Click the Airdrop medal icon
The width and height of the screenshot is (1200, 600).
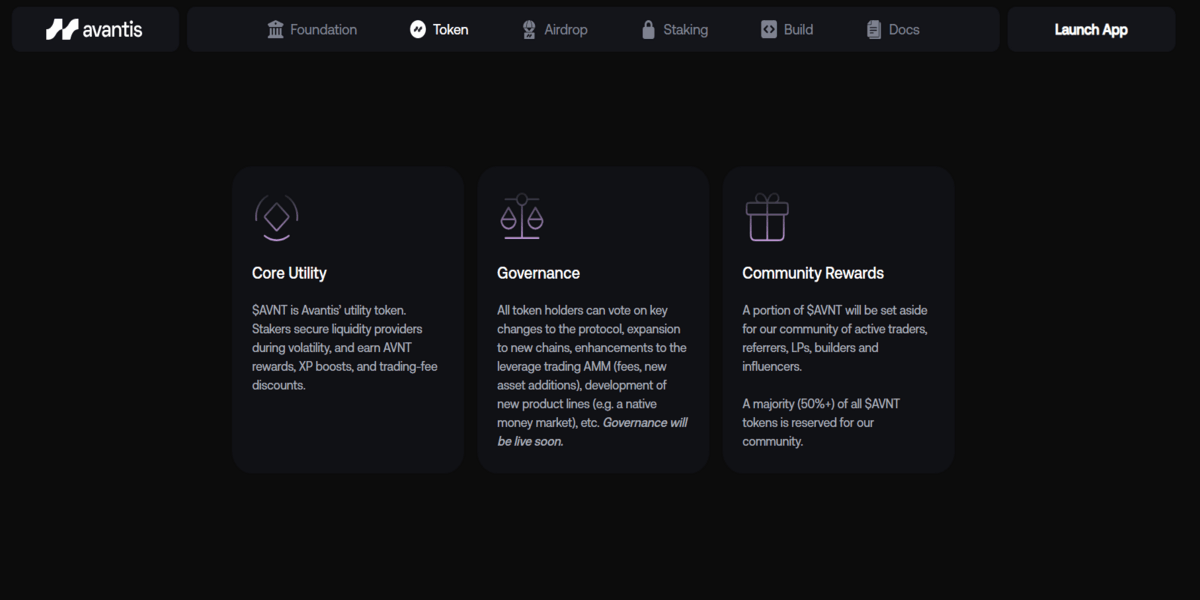pos(529,29)
